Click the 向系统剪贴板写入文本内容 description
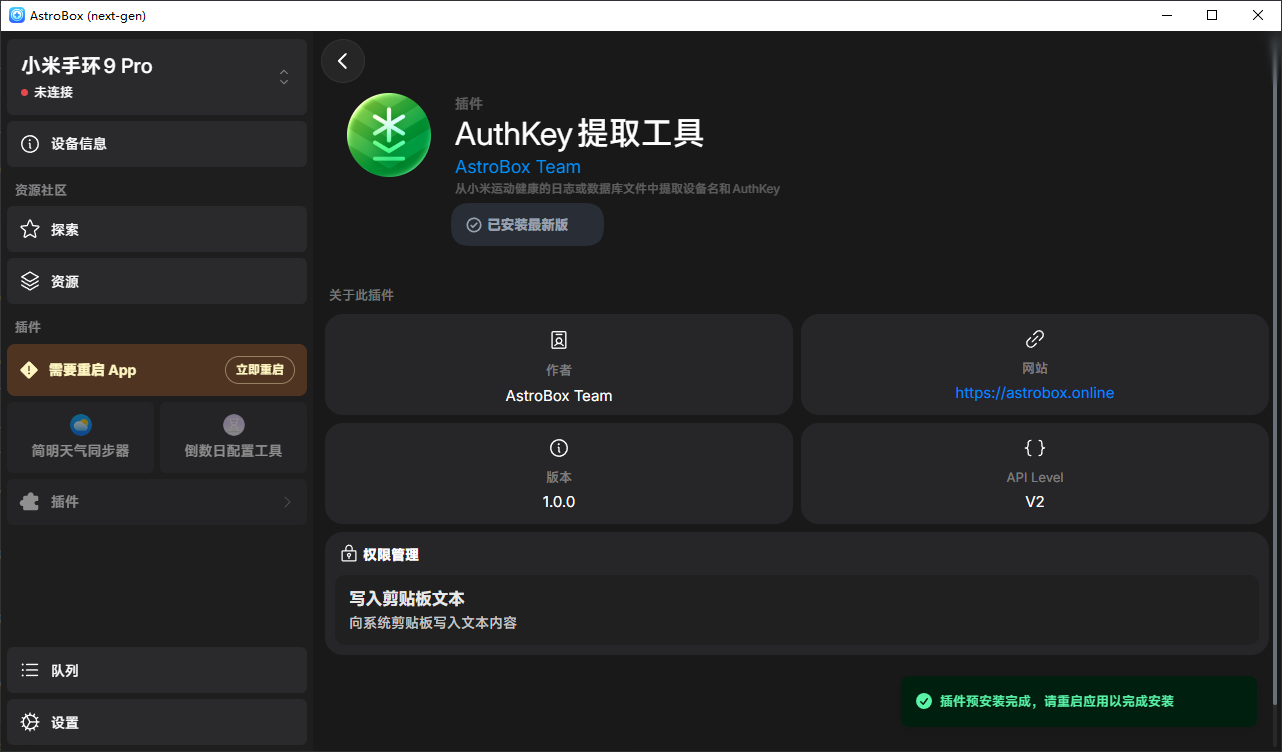Screen dimensions: 1282x752 coord(433,623)
